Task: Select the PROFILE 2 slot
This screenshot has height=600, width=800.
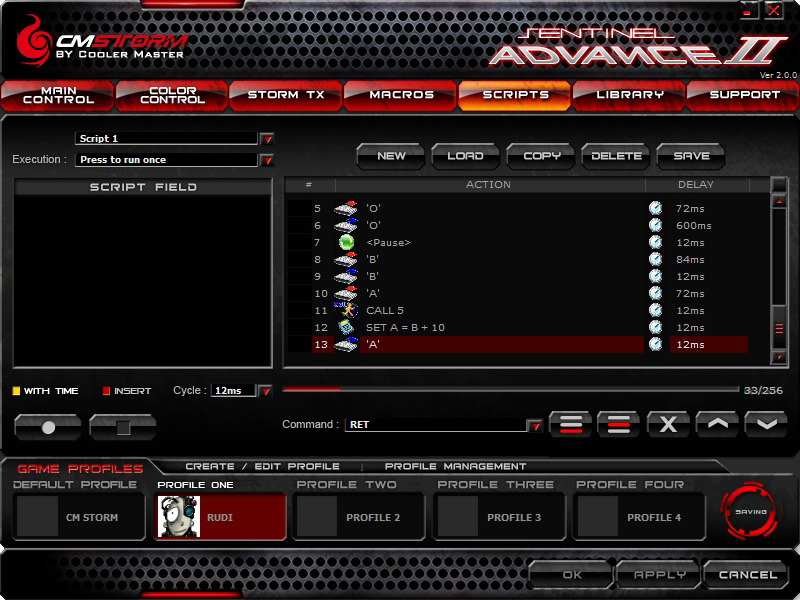Action: [x=359, y=517]
